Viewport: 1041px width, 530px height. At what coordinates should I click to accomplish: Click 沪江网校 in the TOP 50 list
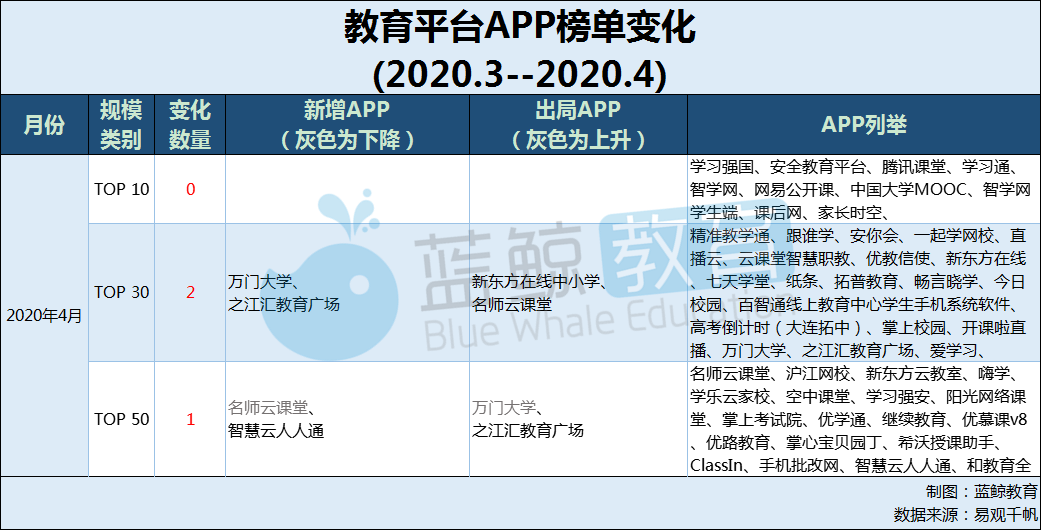coord(818,373)
